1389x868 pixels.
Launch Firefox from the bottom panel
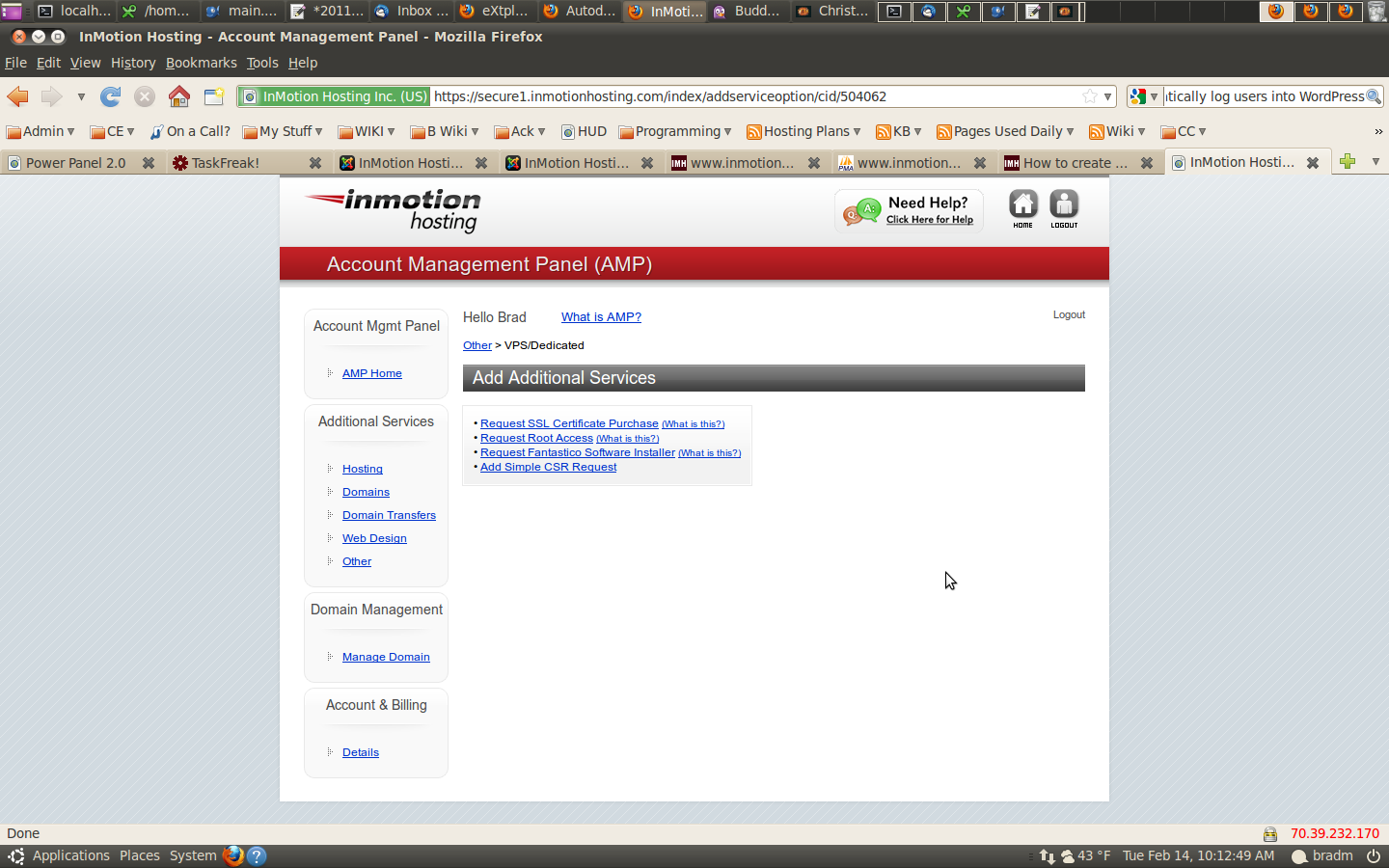[233, 855]
